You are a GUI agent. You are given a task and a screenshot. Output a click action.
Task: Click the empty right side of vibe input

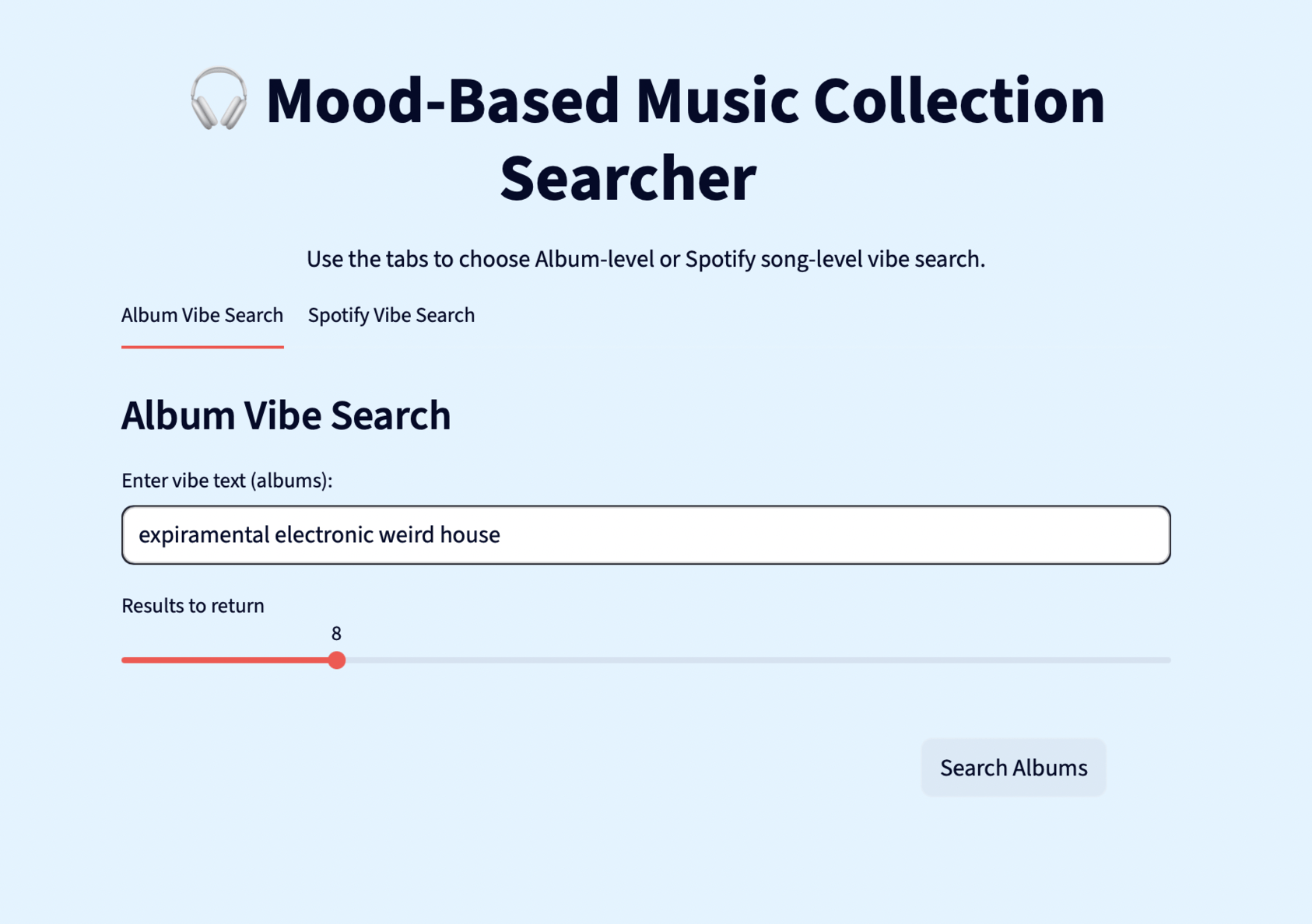[934, 535]
